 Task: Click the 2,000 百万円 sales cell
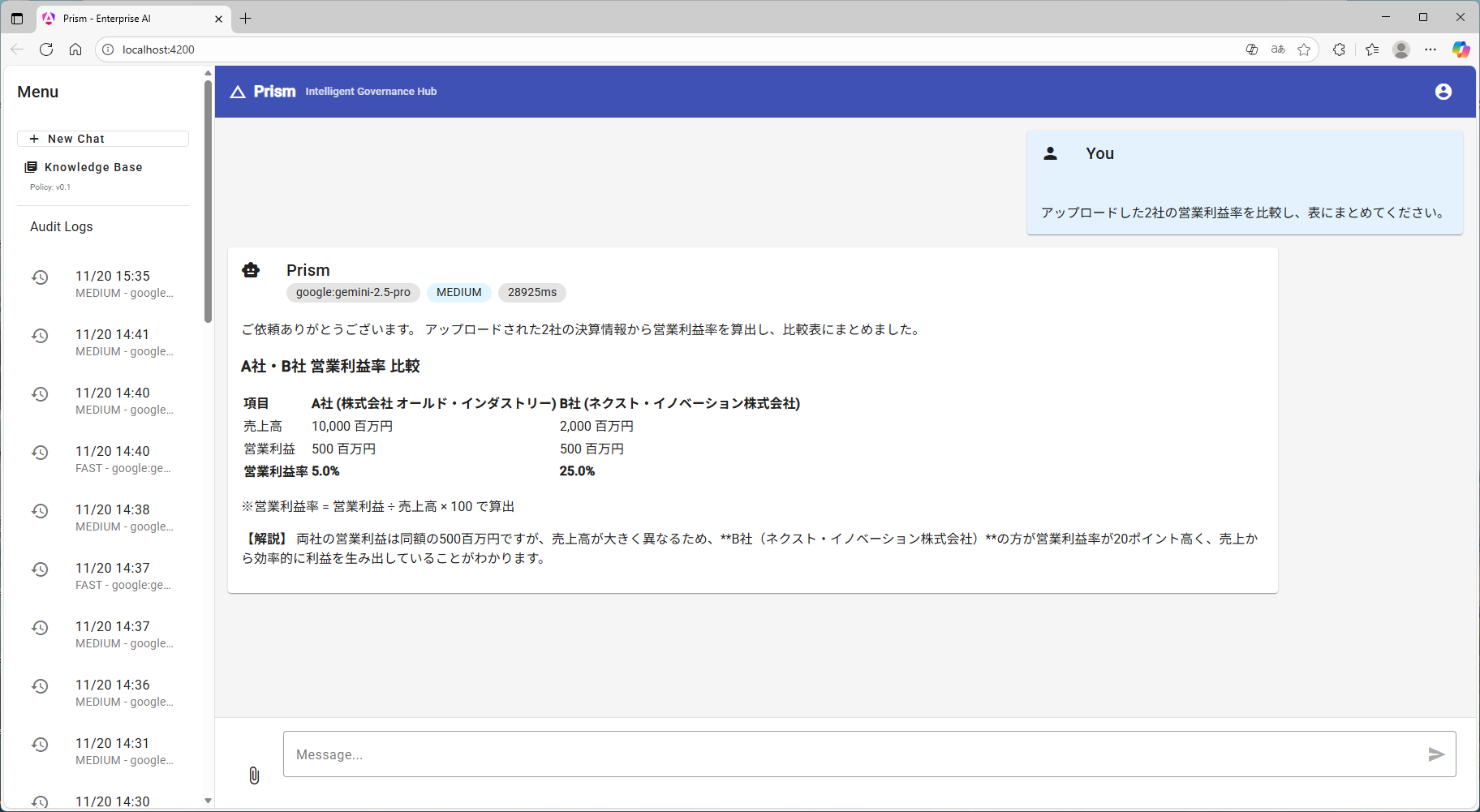tap(596, 426)
